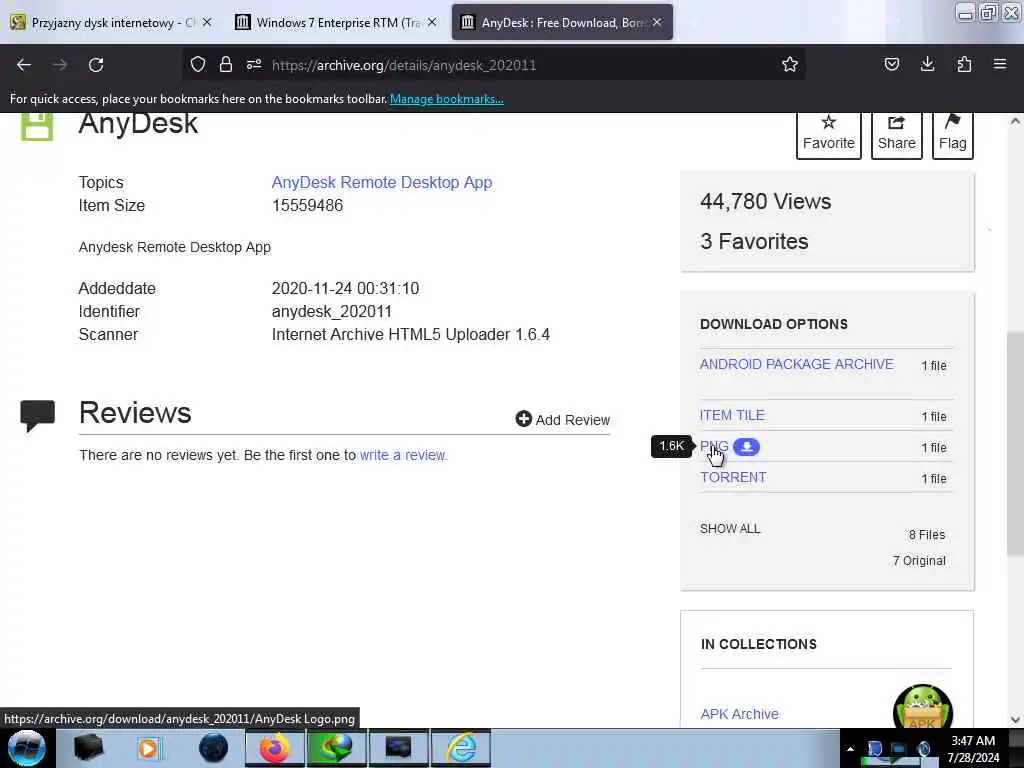Screen dimensions: 1024x768
Task: Launch Firefox from the taskbar
Action: [x=274, y=748]
